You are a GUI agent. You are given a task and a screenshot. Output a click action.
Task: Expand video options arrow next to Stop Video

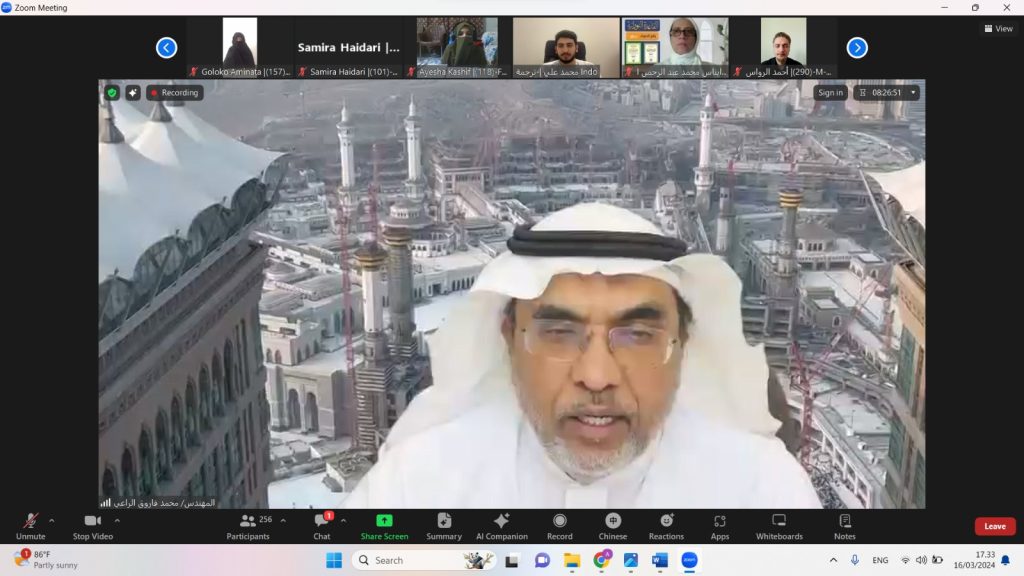coord(117,520)
